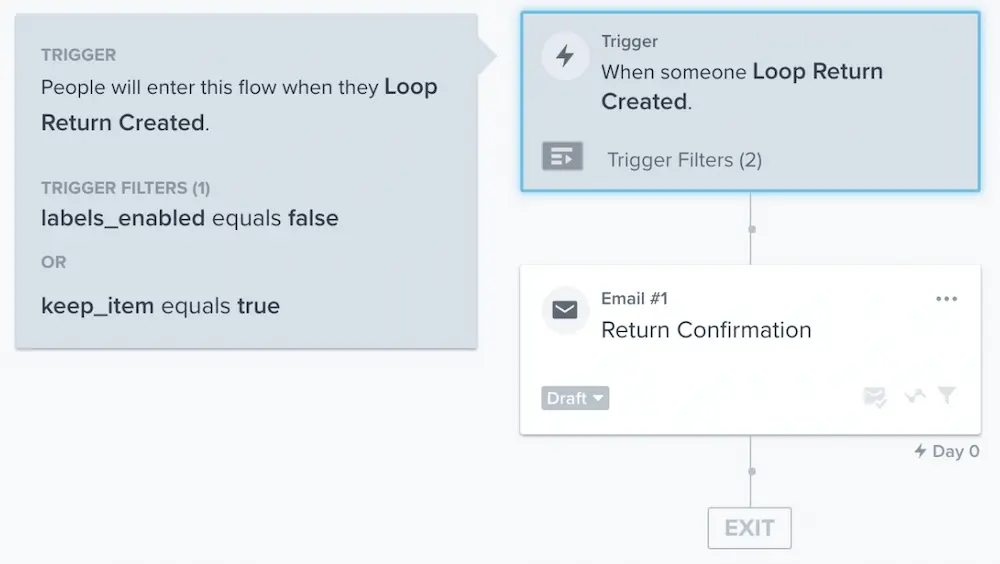This screenshot has height=564, width=1000.
Task: Select the Return Confirmation email title
Action: (x=706, y=330)
